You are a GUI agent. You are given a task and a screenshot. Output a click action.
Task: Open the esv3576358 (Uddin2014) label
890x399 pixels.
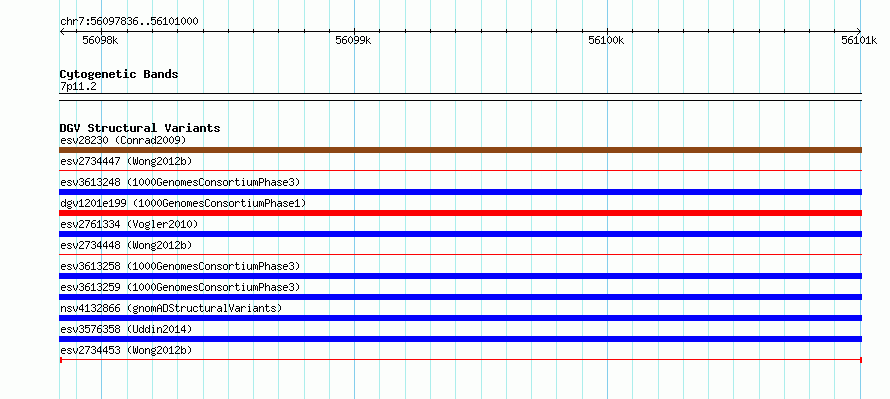pos(126,329)
